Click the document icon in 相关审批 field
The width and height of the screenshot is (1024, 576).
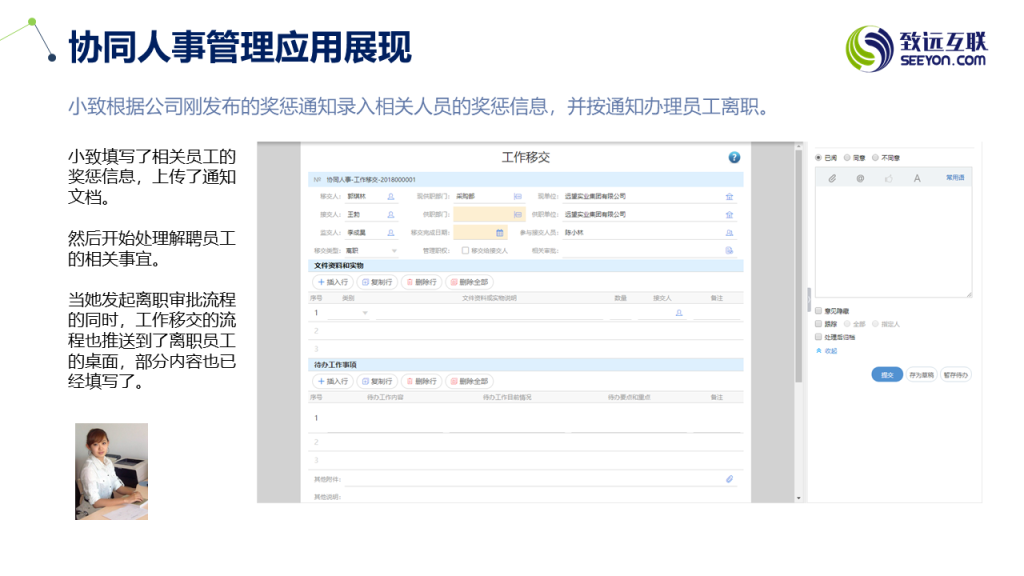729,250
